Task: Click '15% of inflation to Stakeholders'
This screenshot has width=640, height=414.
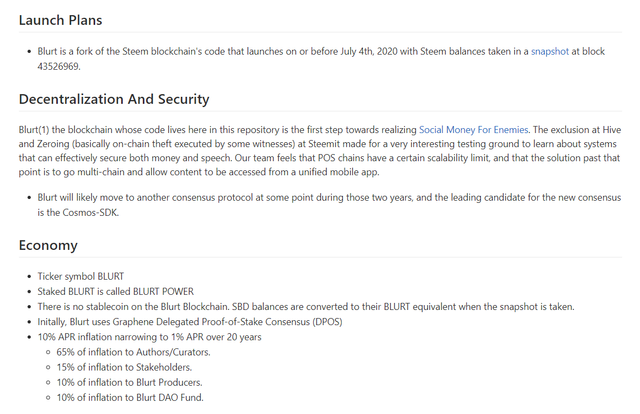Action: pos(124,367)
